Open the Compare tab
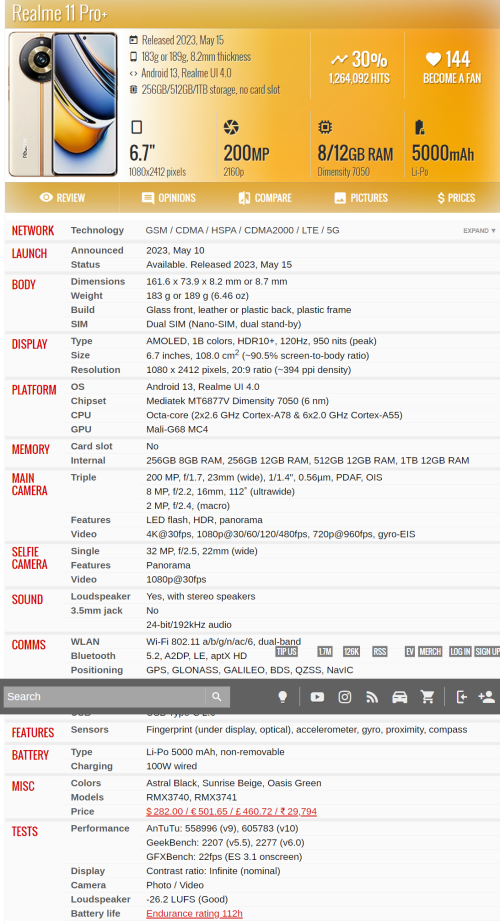The width and height of the screenshot is (500, 924). (265, 198)
